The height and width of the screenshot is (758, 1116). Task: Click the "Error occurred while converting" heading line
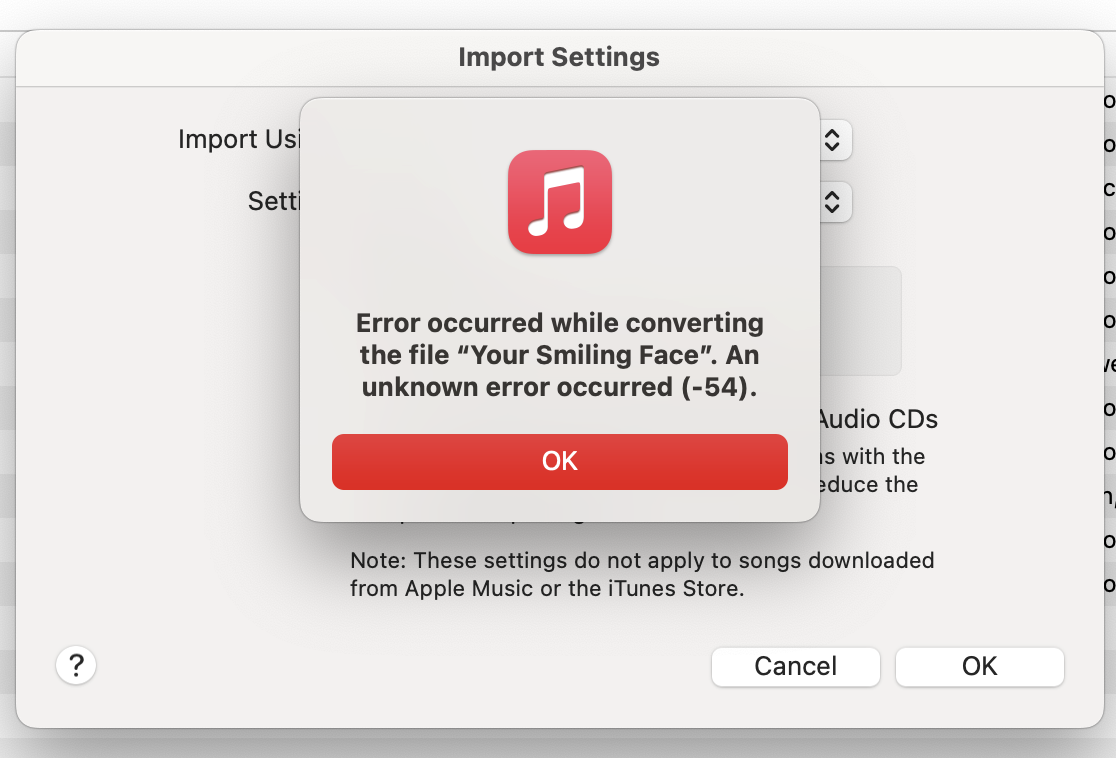coord(559,324)
